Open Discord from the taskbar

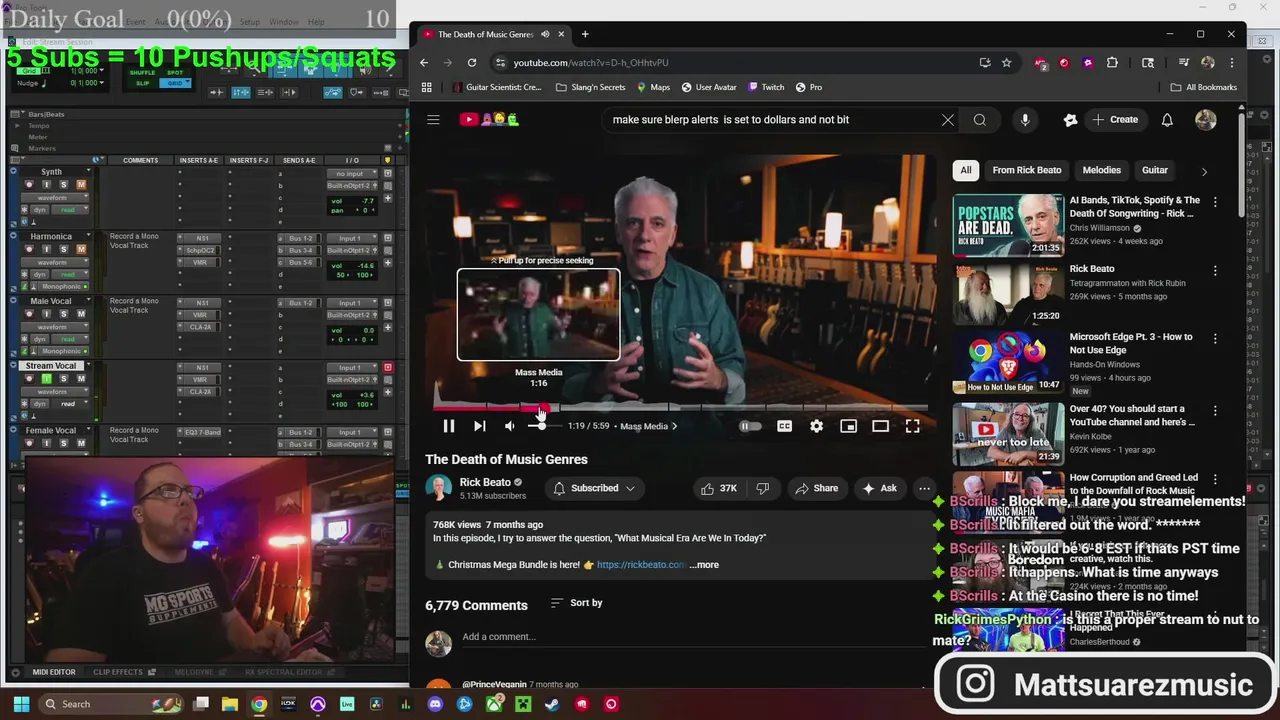[435, 704]
